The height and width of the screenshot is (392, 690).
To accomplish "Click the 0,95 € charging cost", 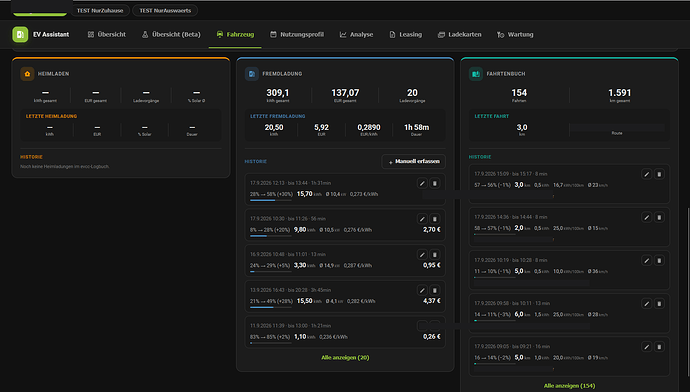I will click(432, 265).
